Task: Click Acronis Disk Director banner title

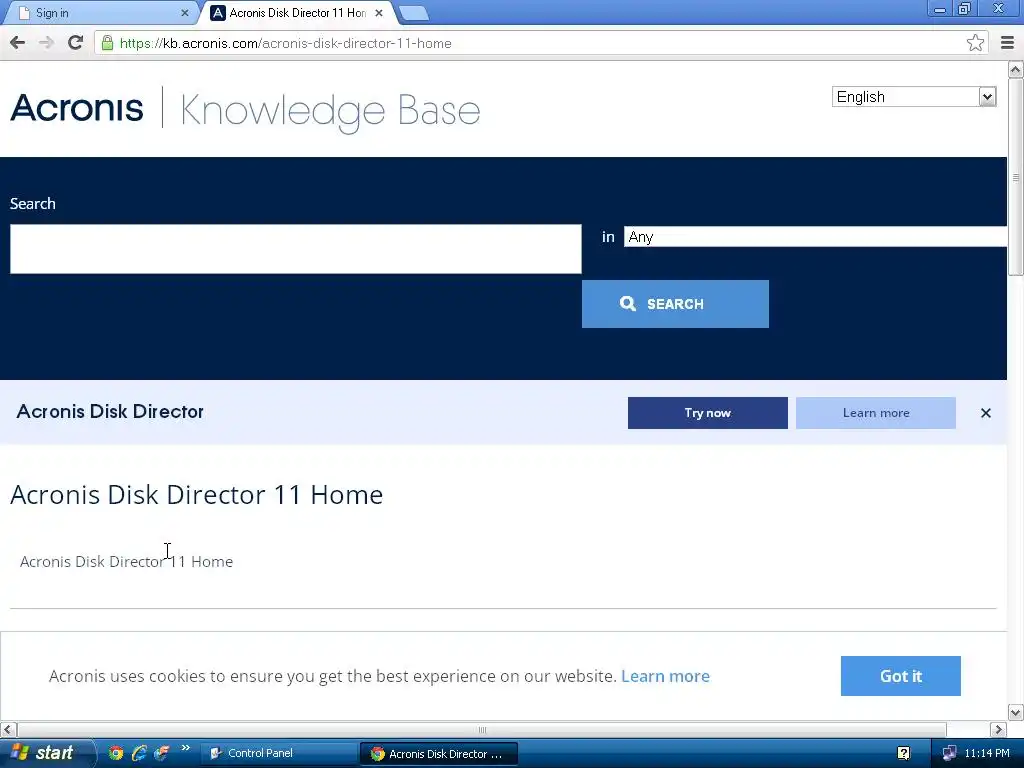Action: click(110, 411)
